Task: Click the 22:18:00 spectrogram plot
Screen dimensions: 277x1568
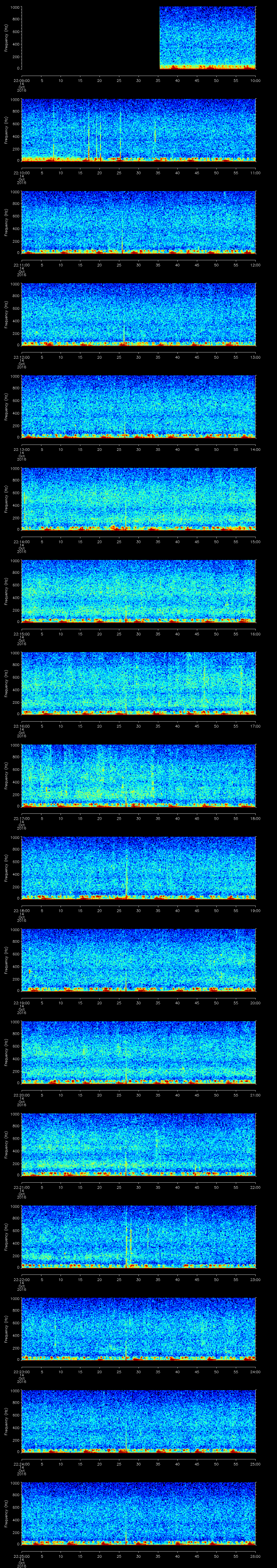Action: click(x=138, y=868)
